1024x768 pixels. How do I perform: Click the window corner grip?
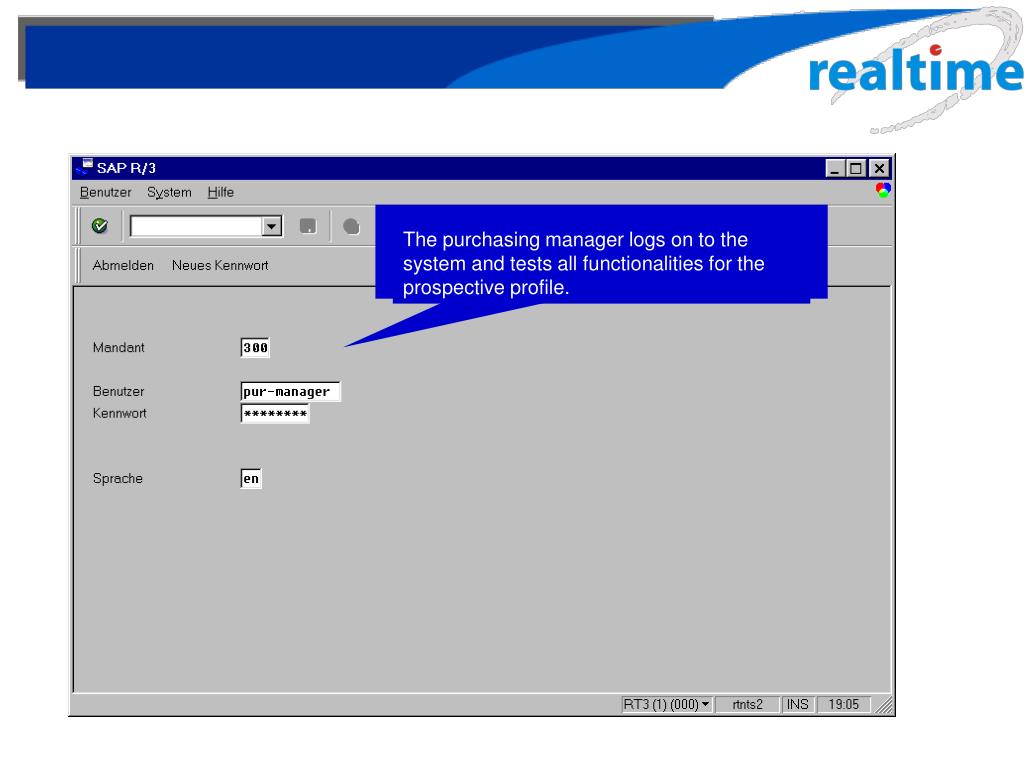(884, 706)
